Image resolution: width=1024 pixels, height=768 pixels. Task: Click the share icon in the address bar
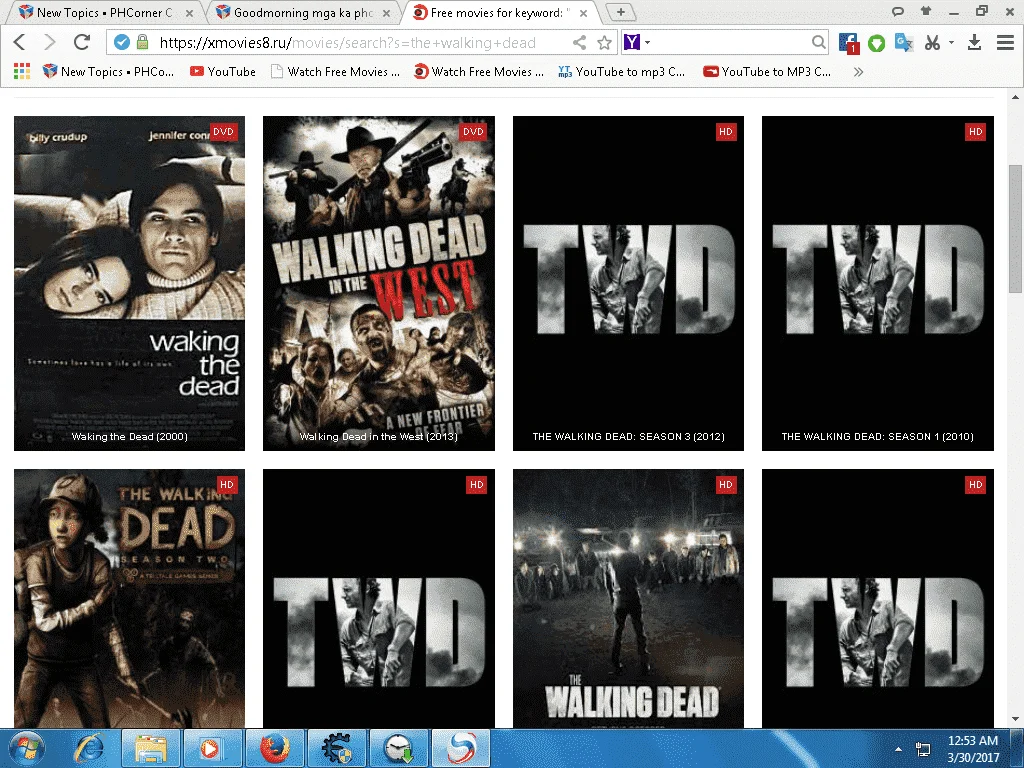[579, 43]
